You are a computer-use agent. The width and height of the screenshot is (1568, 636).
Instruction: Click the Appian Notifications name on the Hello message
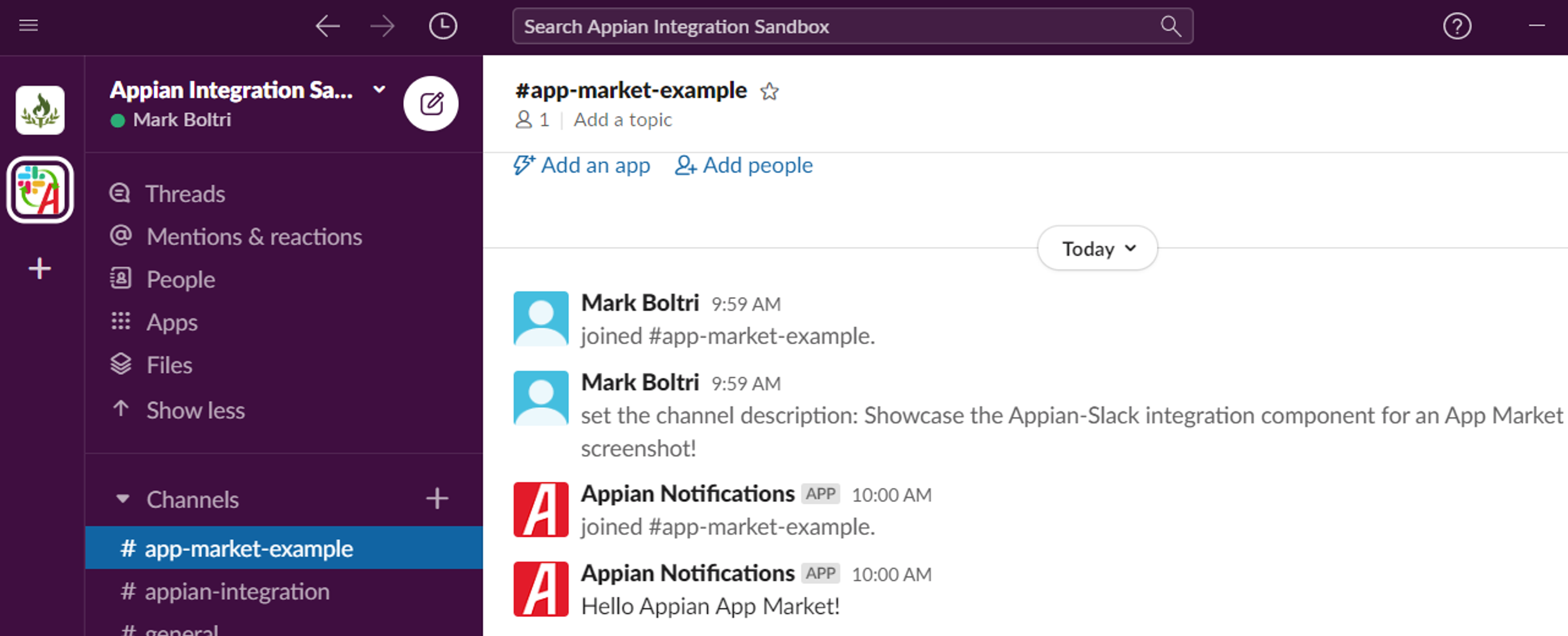click(688, 573)
